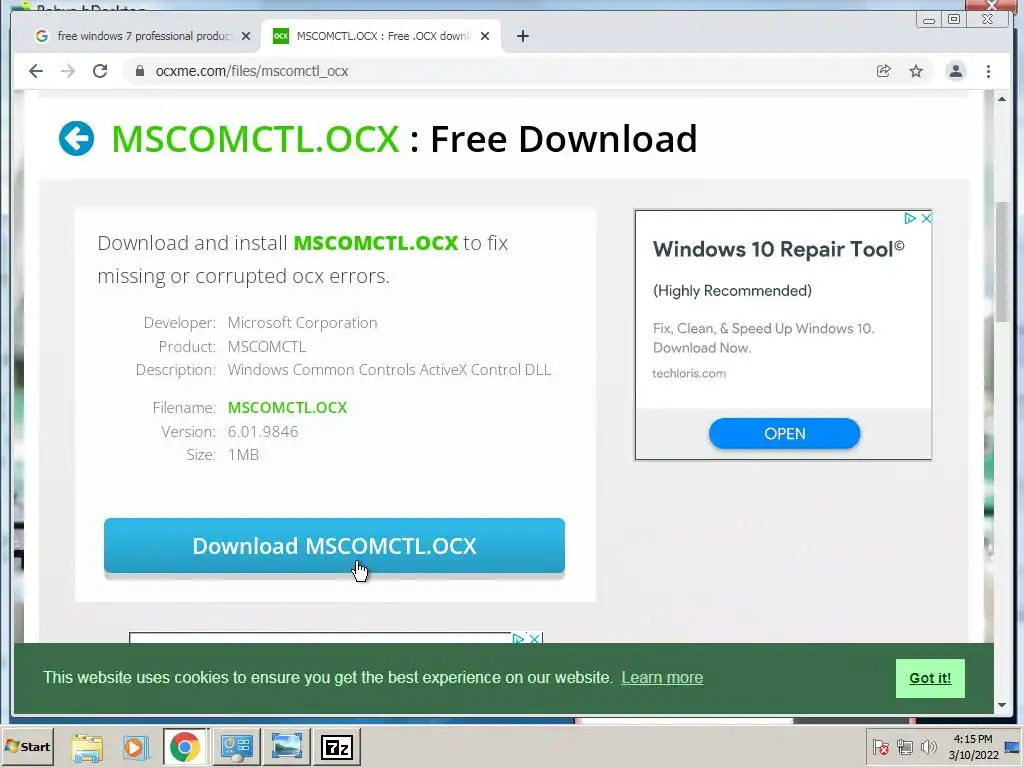Click the vertical scrollbar thumb

[x=1002, y=262]
